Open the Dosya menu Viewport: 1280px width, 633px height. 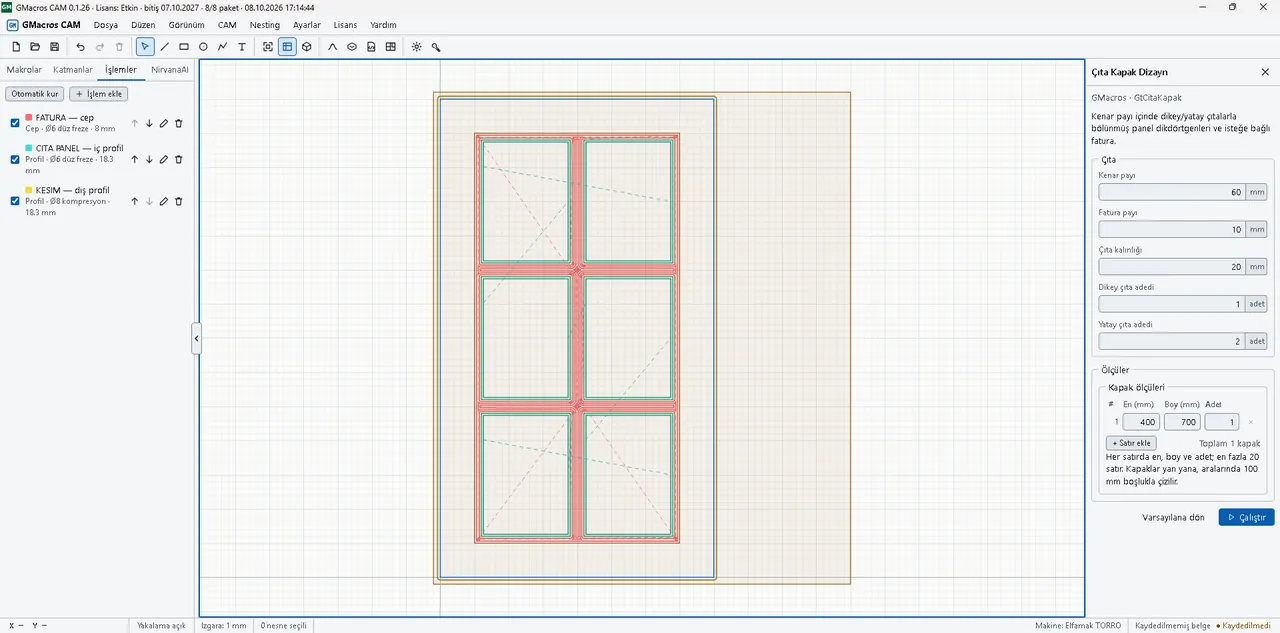(106, 25)
